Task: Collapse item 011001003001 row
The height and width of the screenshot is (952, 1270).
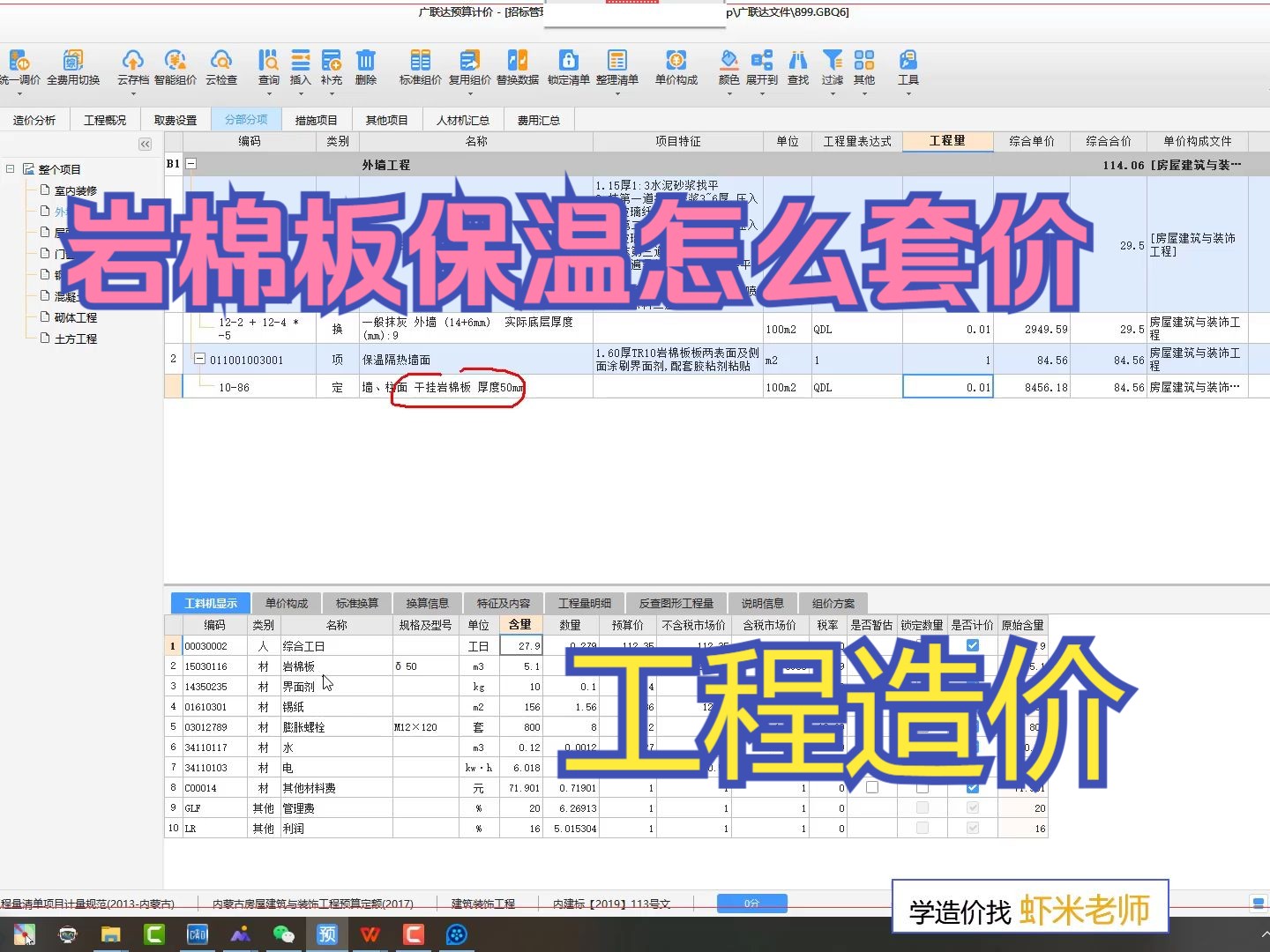Action: pyautogui.click(x=199, y=359)
